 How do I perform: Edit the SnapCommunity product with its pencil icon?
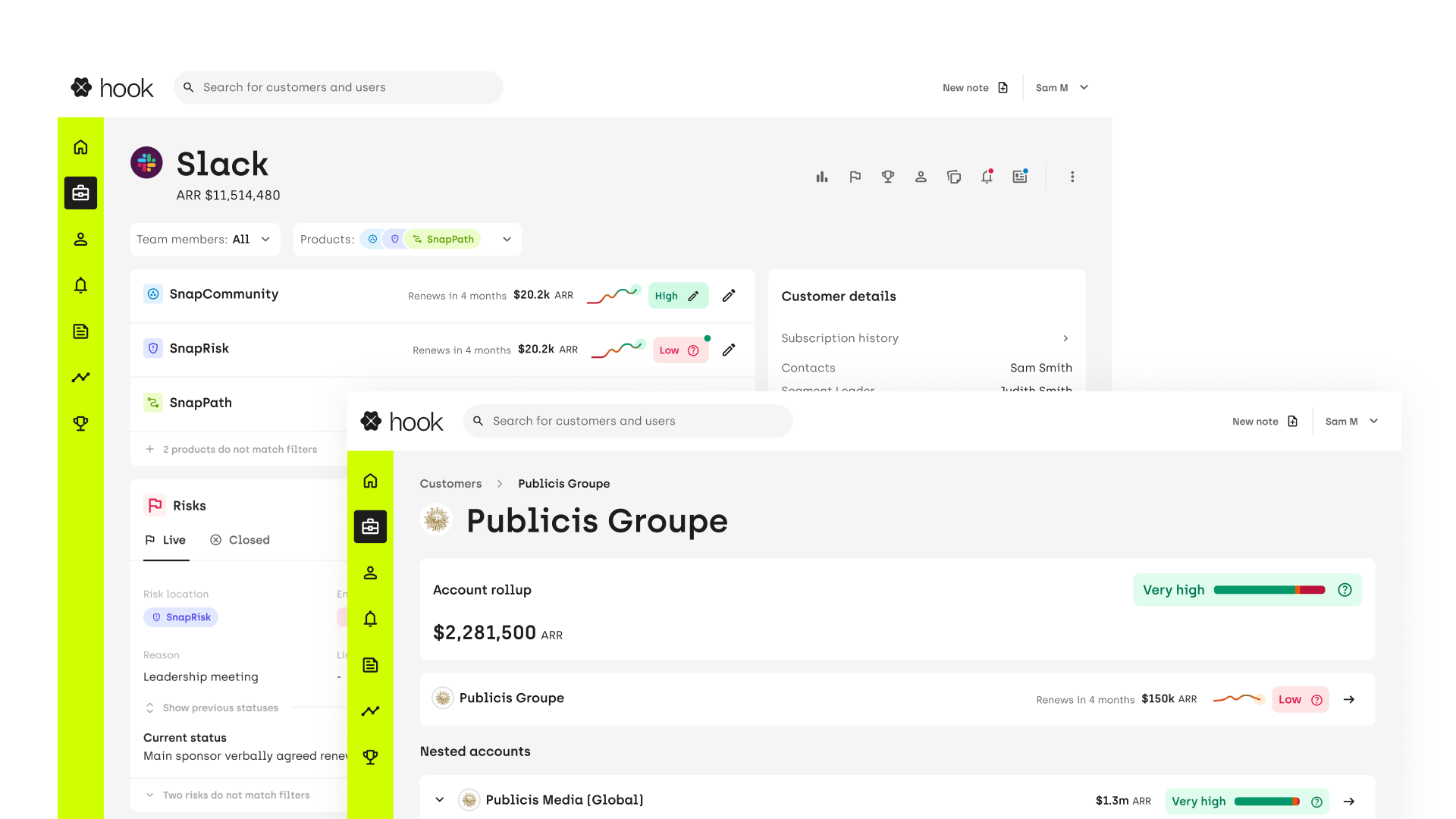point(729,296)
